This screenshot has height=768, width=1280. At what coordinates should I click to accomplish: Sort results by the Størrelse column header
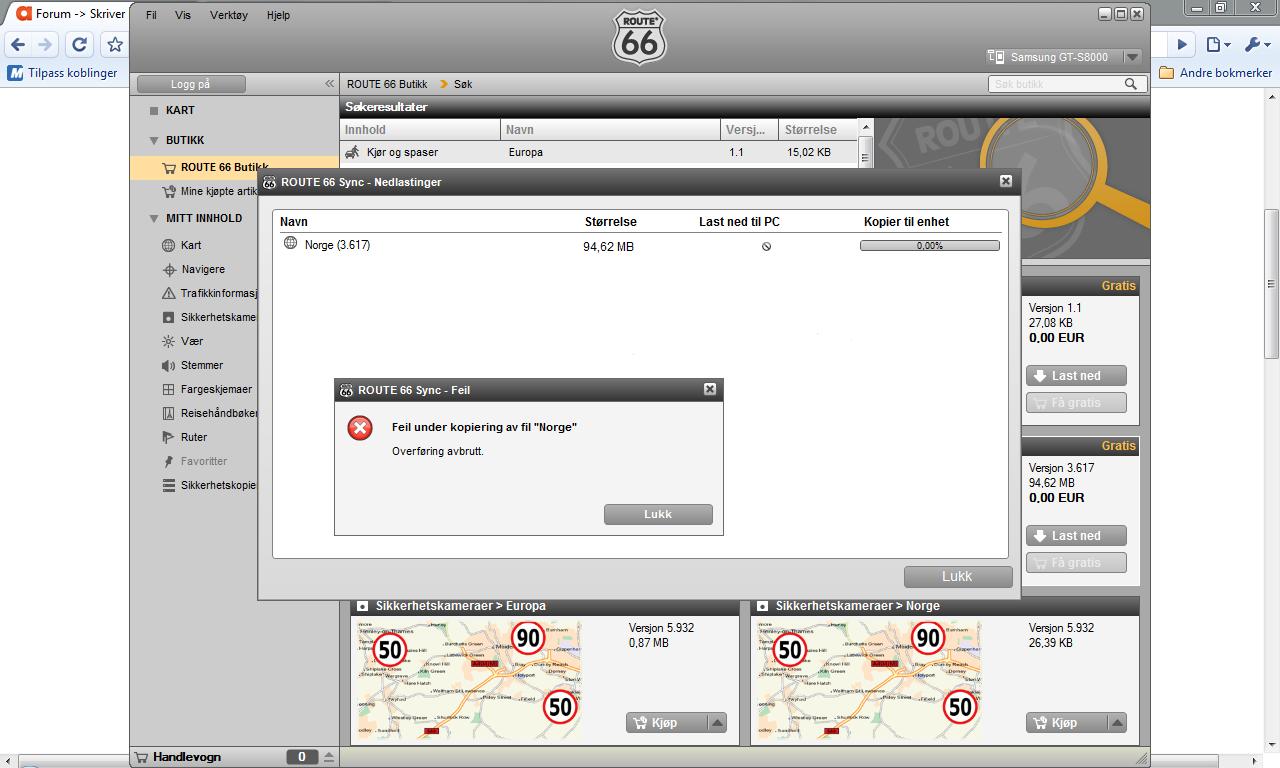(818, 129)
